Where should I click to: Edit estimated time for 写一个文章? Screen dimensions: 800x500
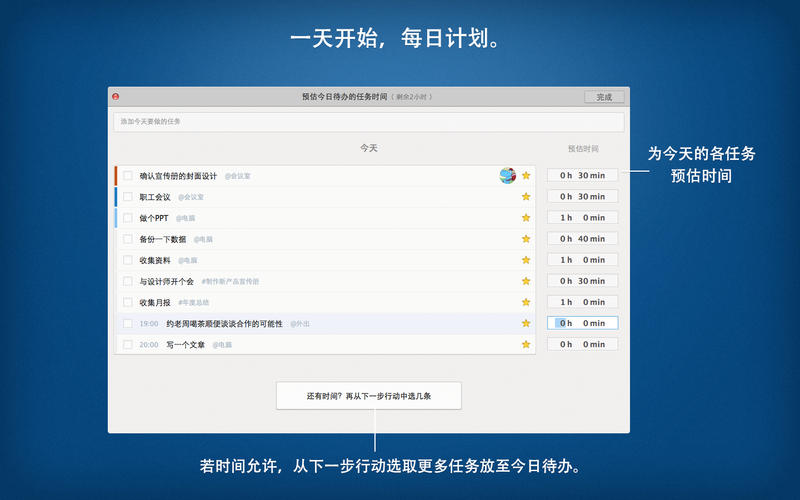point(582,344)
